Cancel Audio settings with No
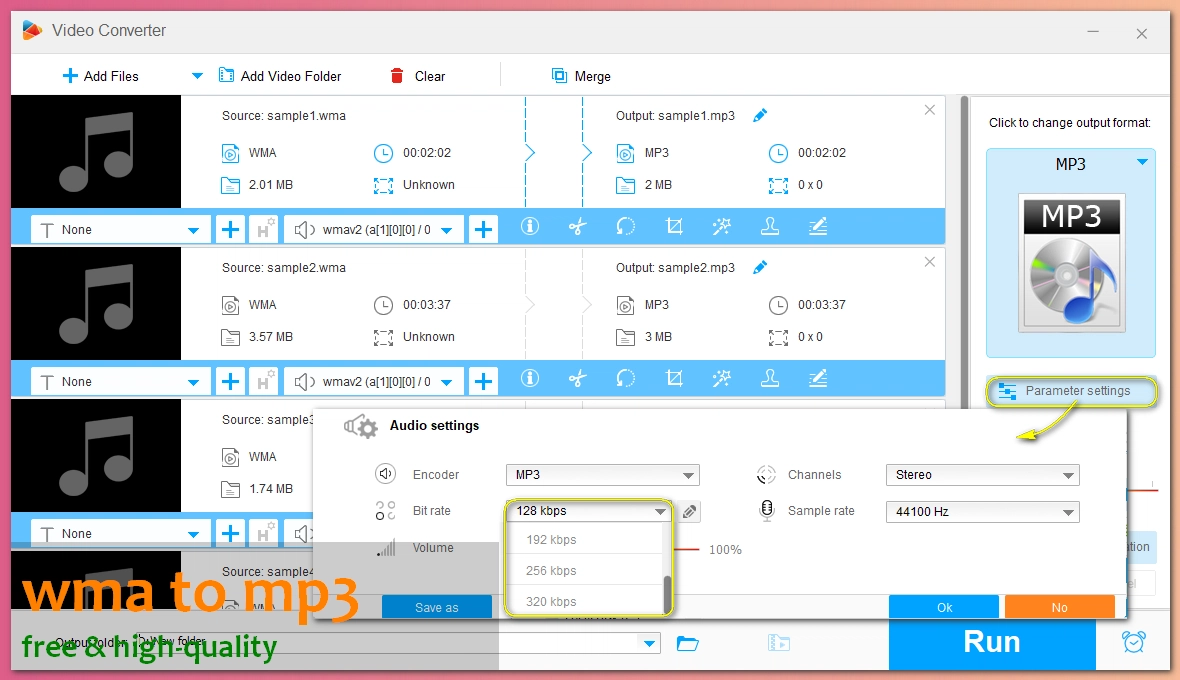1180x680 pixels. pos(1060,607)
